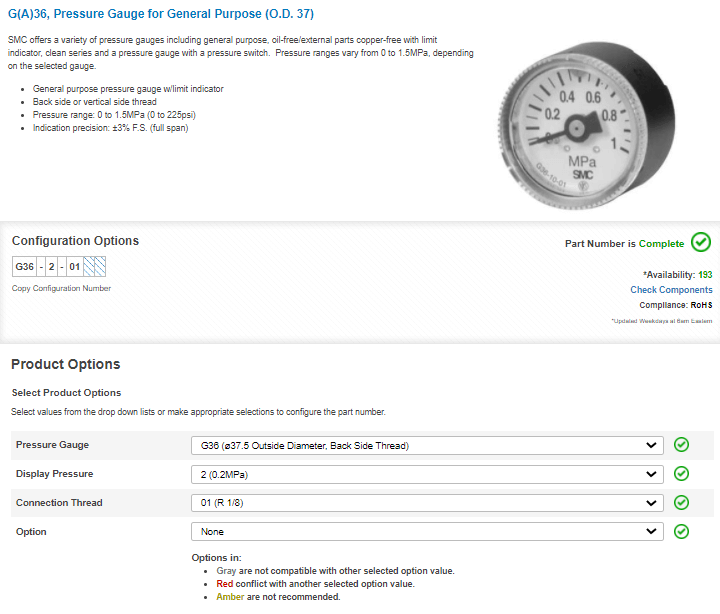Click the last hatched empty configuration box
Viewport: 720px width, 614px height.
pyautogui.click(x=100, y=267)
